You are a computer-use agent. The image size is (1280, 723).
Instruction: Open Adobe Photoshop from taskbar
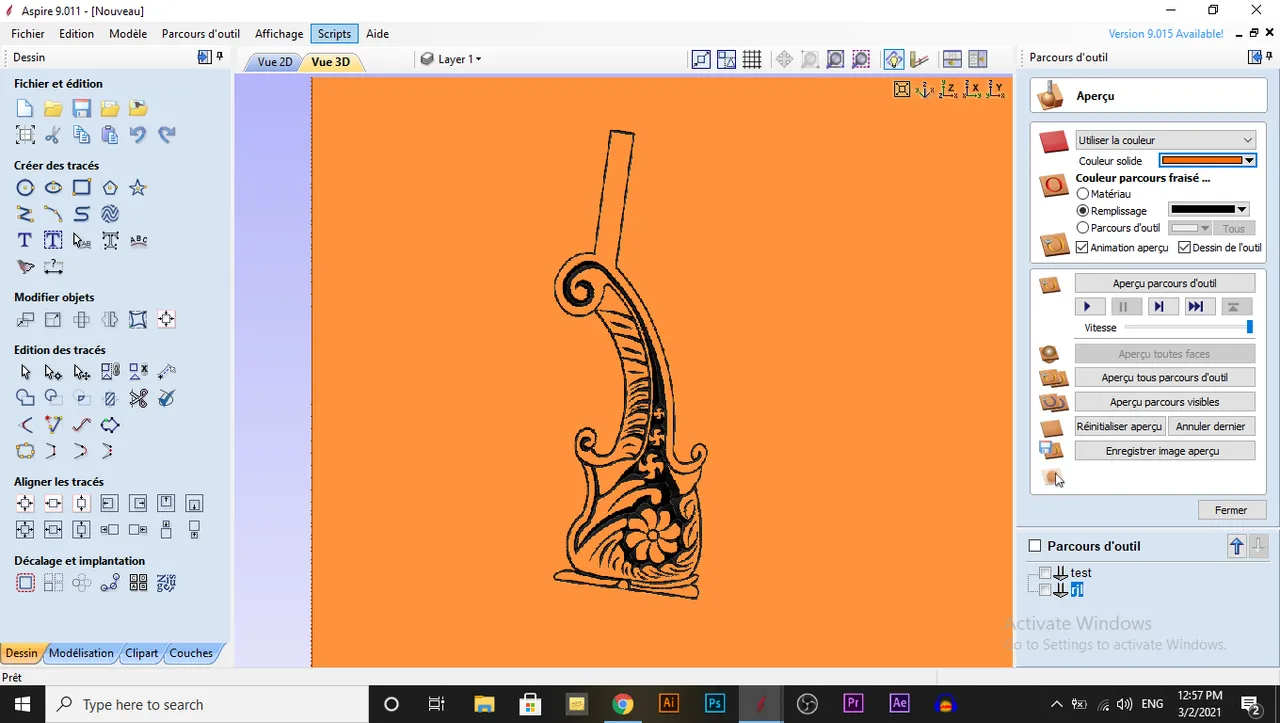coord(715,704)
